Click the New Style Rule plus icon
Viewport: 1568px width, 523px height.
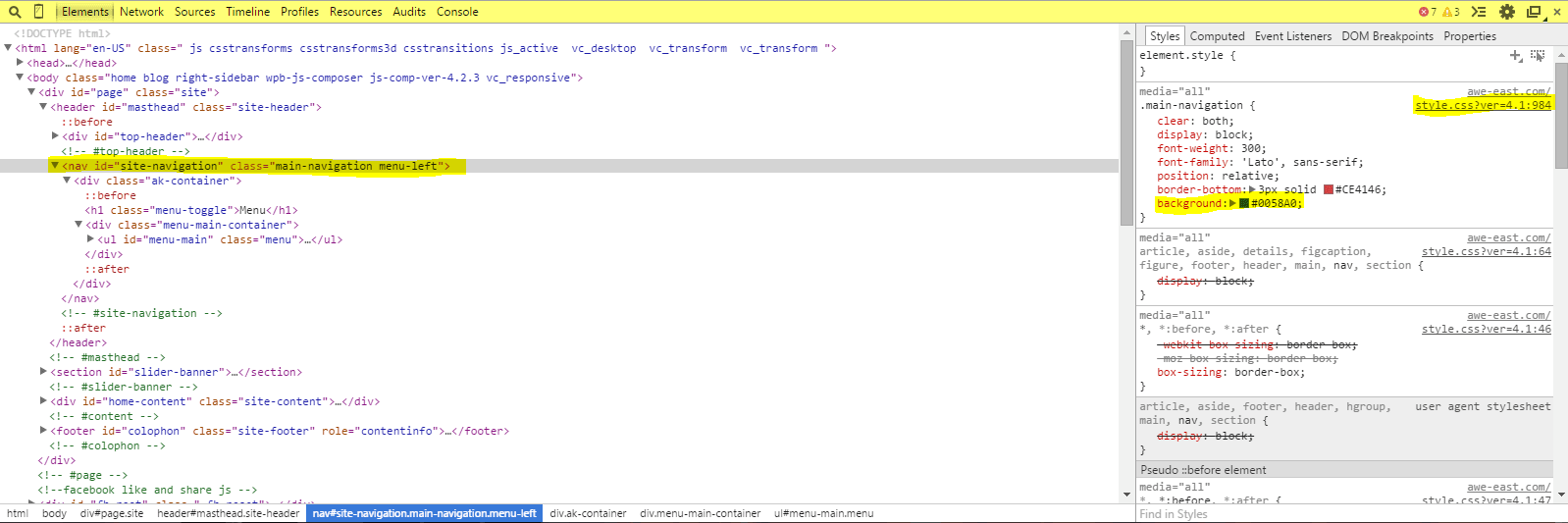pos(1516,56)
